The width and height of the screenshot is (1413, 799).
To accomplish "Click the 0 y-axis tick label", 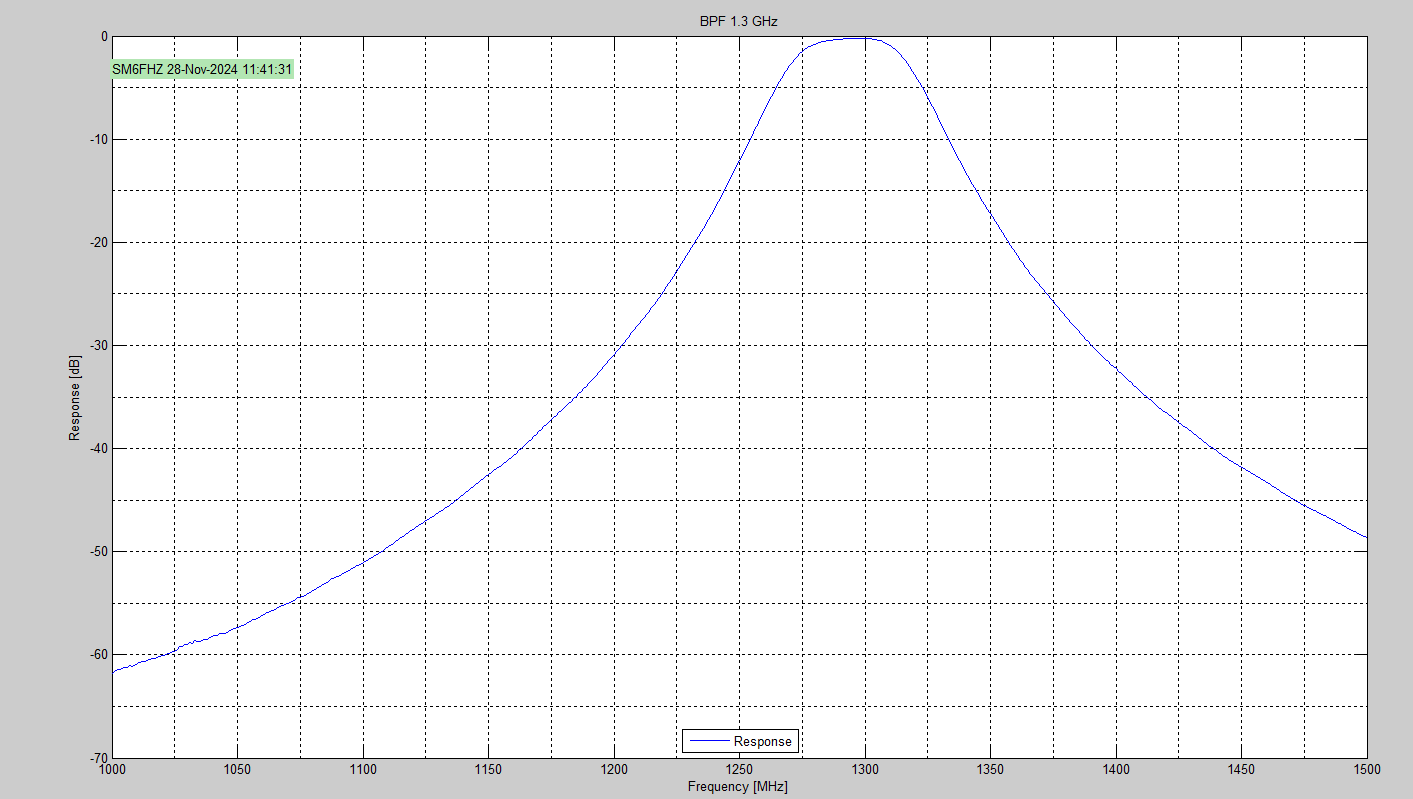I will tap(104, 37).
